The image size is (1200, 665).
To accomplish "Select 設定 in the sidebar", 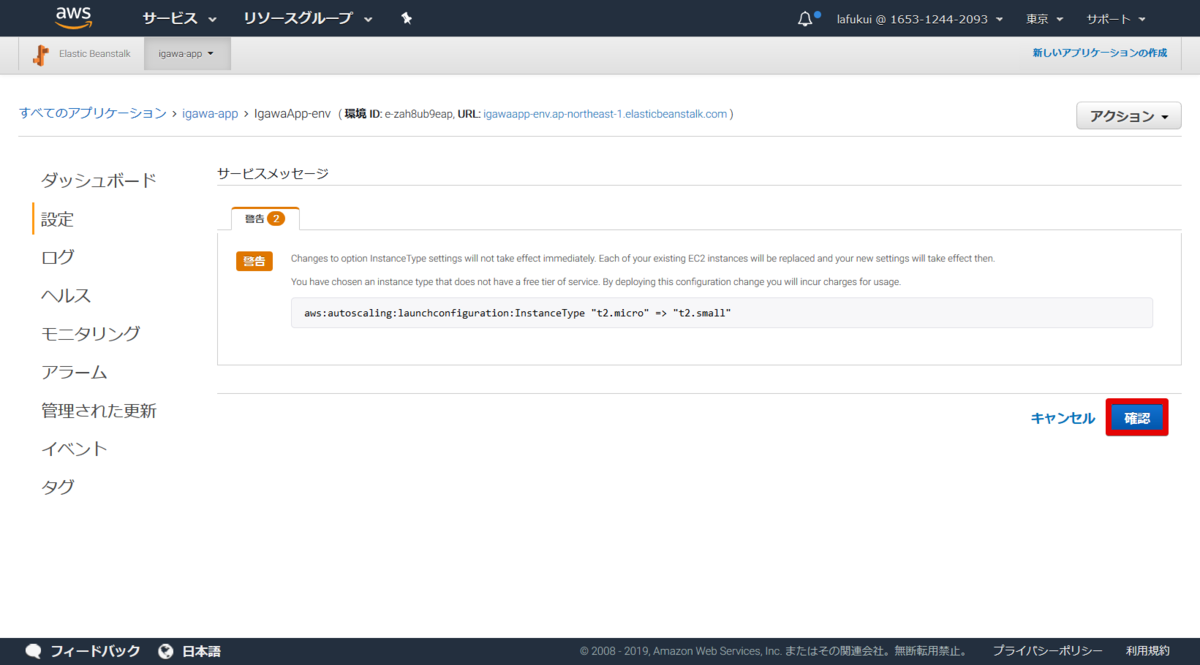I will pos(57,219).
